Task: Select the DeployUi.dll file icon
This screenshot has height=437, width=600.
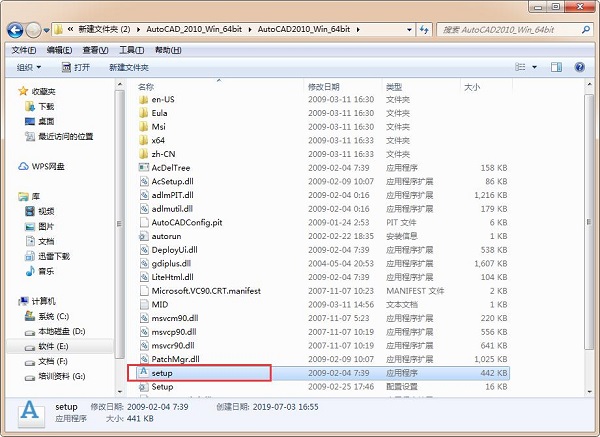Action: (x=143, y=250)
